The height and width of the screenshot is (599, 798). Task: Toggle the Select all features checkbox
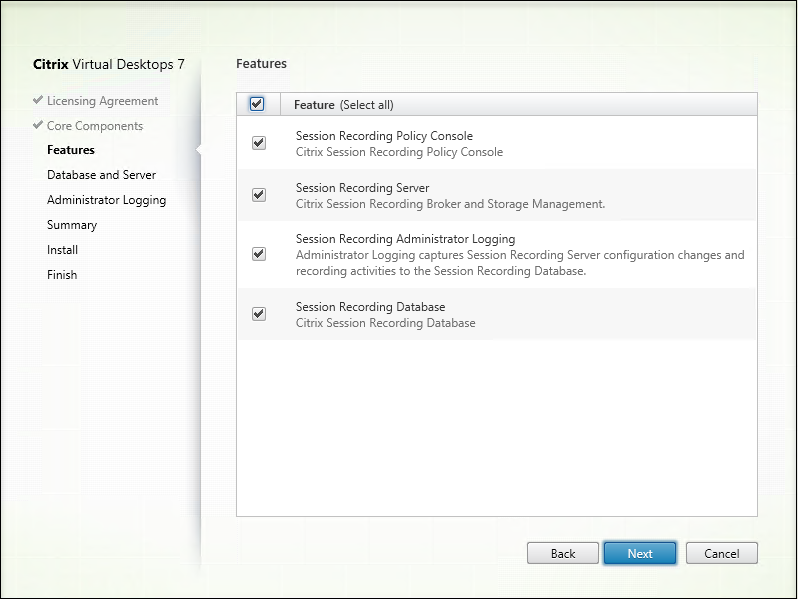257,104
